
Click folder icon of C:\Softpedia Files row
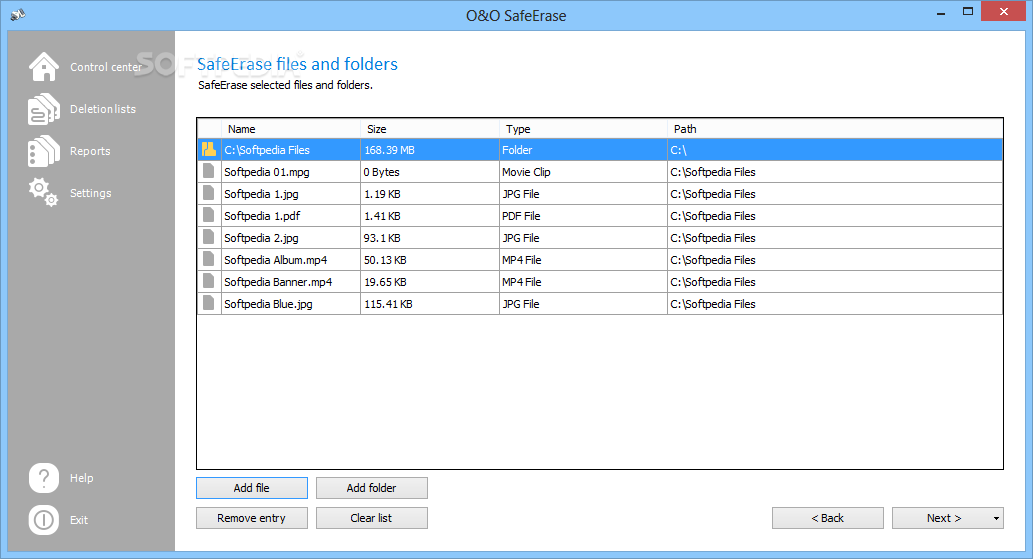click(x=209, y=149)
